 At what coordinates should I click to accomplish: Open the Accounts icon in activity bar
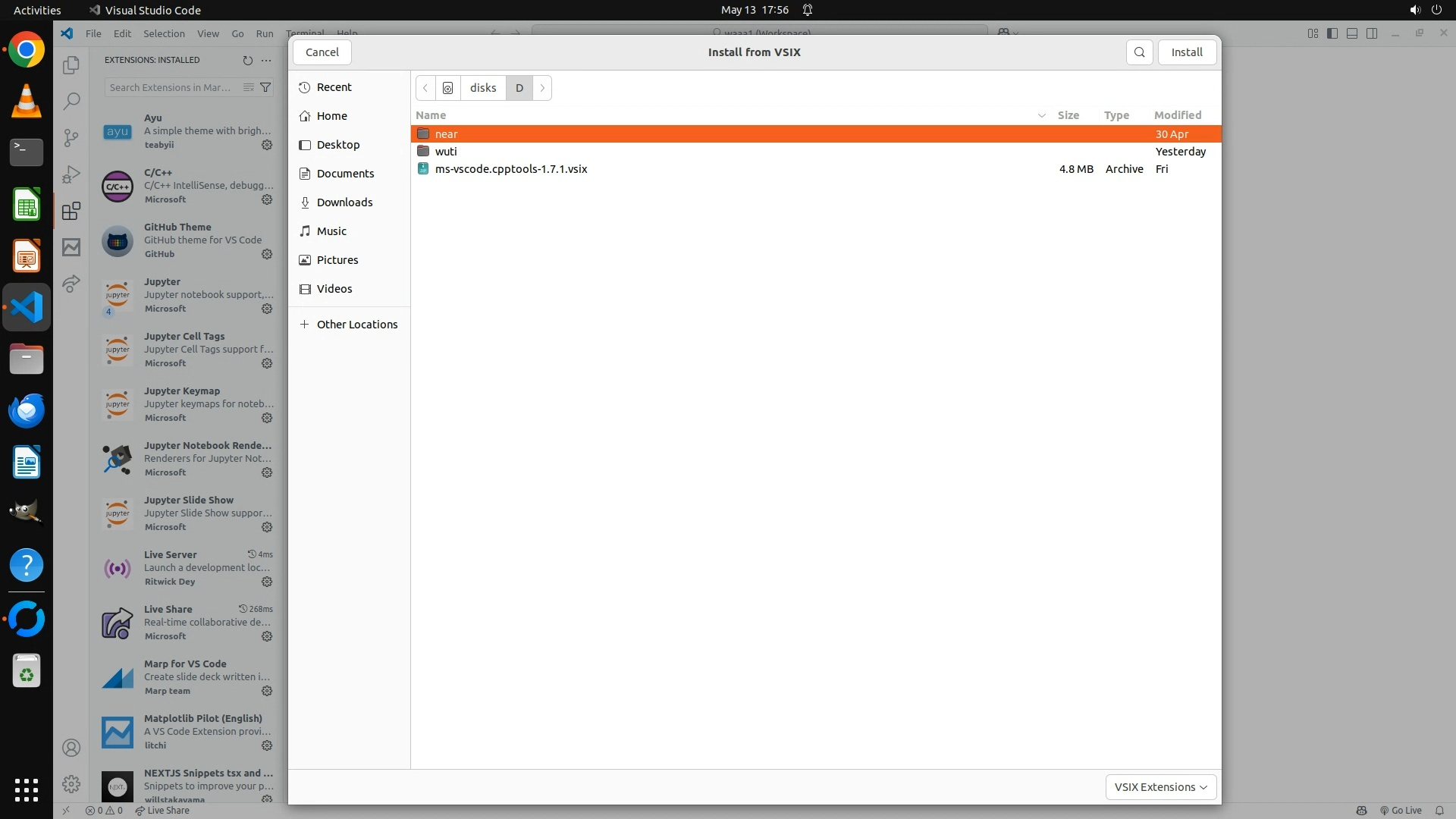coord(71,748)
